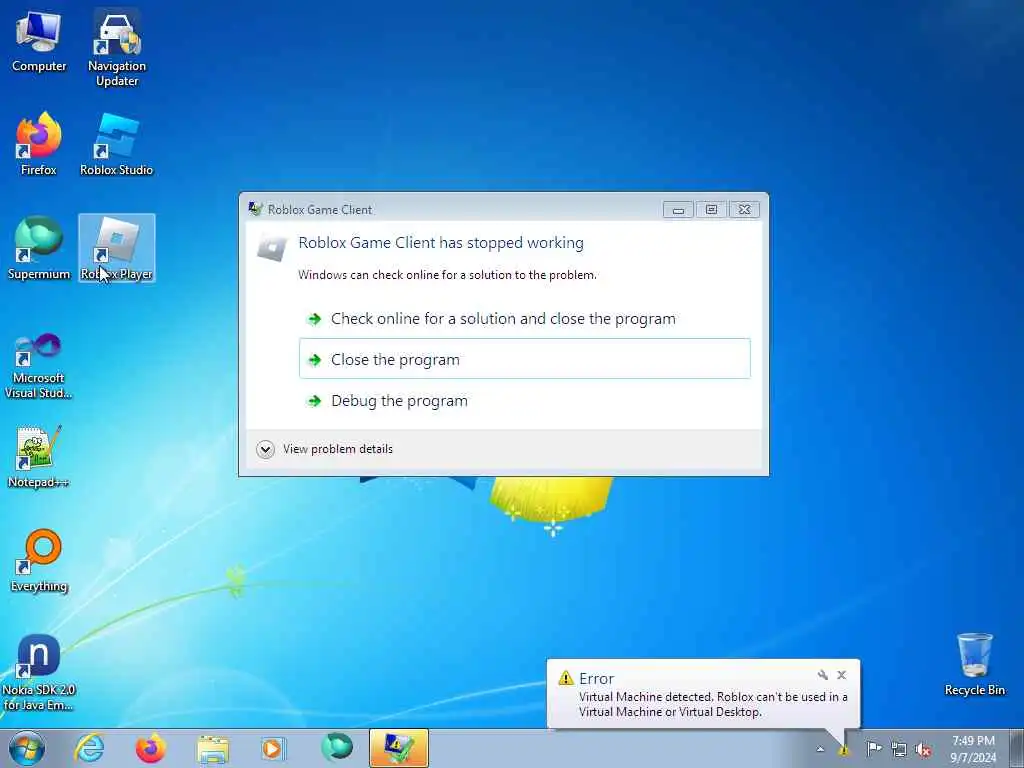
Task: Select Nokia SDK 2.0 desktop shortcut
Action: pos(39,672)
